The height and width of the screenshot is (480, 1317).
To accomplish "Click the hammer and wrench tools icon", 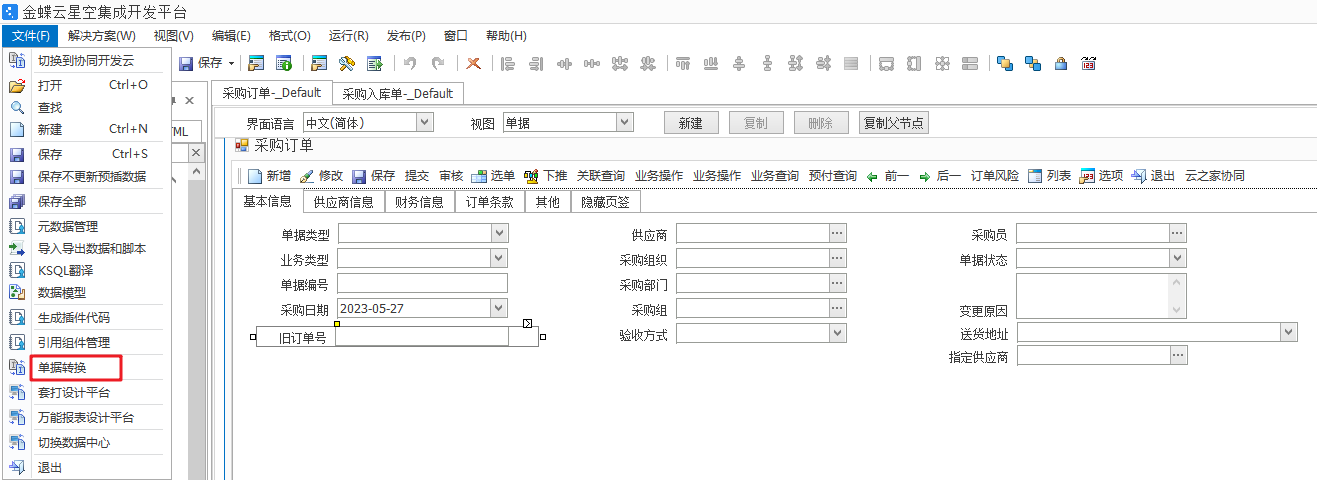I will tap(347, 63).
